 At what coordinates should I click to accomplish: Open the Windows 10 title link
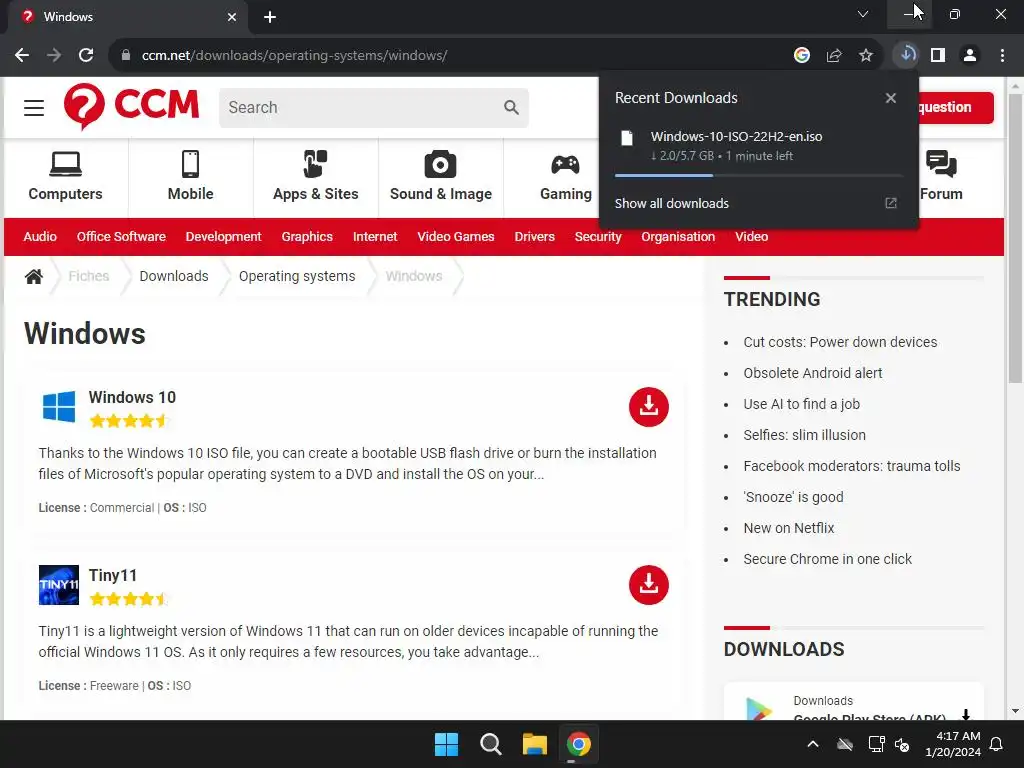click(x=132, y=397)
